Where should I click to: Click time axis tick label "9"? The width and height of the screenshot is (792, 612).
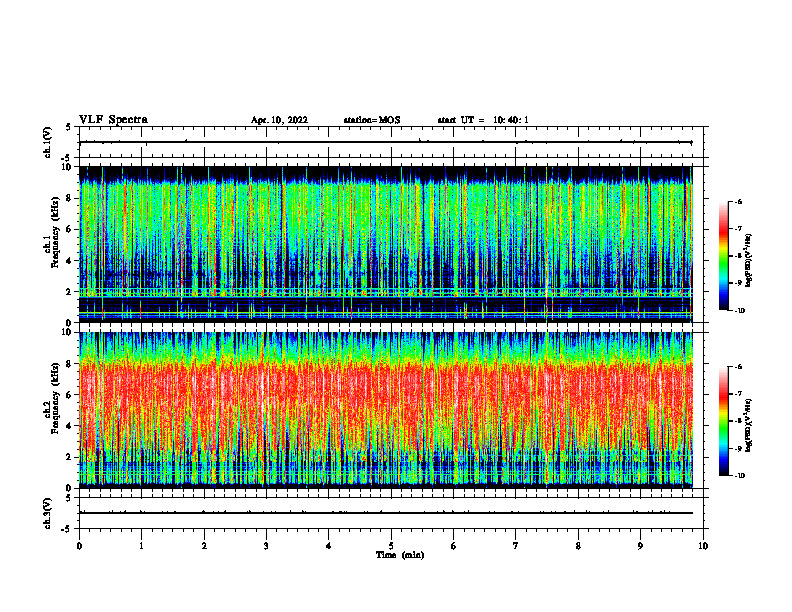coord(640,546)
